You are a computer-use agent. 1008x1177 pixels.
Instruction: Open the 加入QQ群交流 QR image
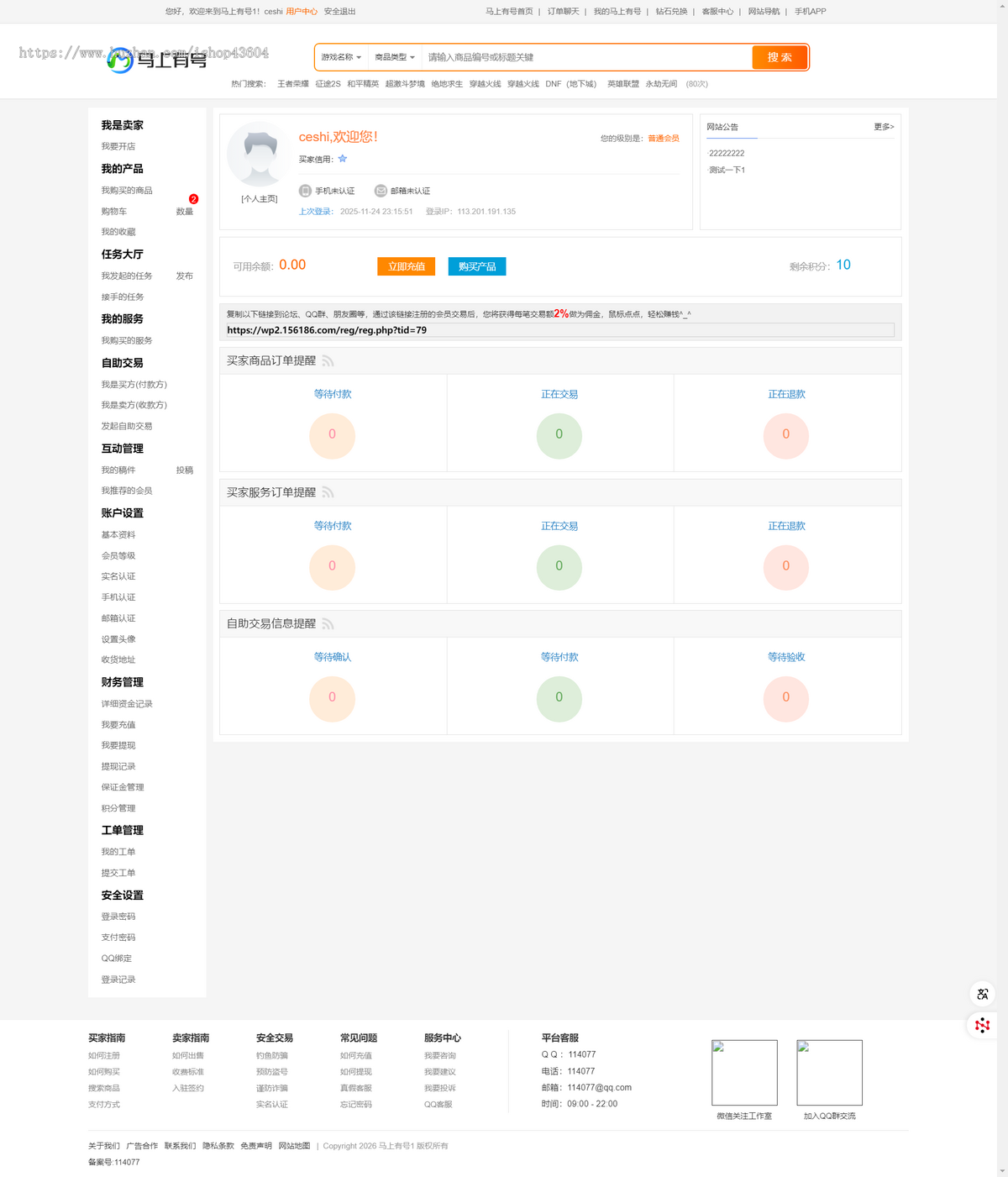coord(829,1073)
